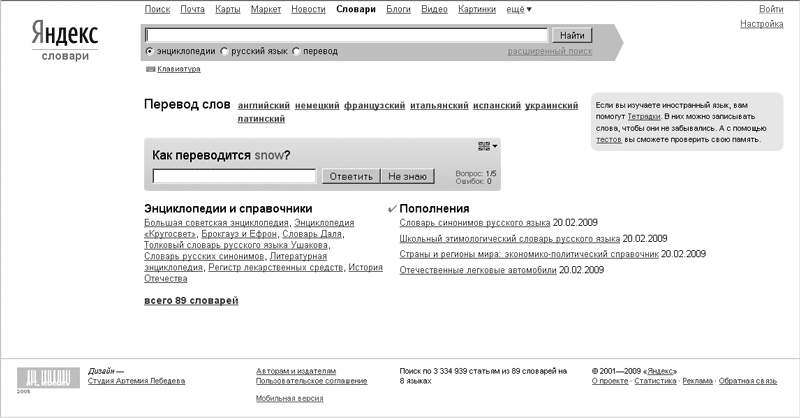Open the virtual keyboard icon
This screenshot has width=800, height=418.
pyautogui.click(x=150, y=69)
